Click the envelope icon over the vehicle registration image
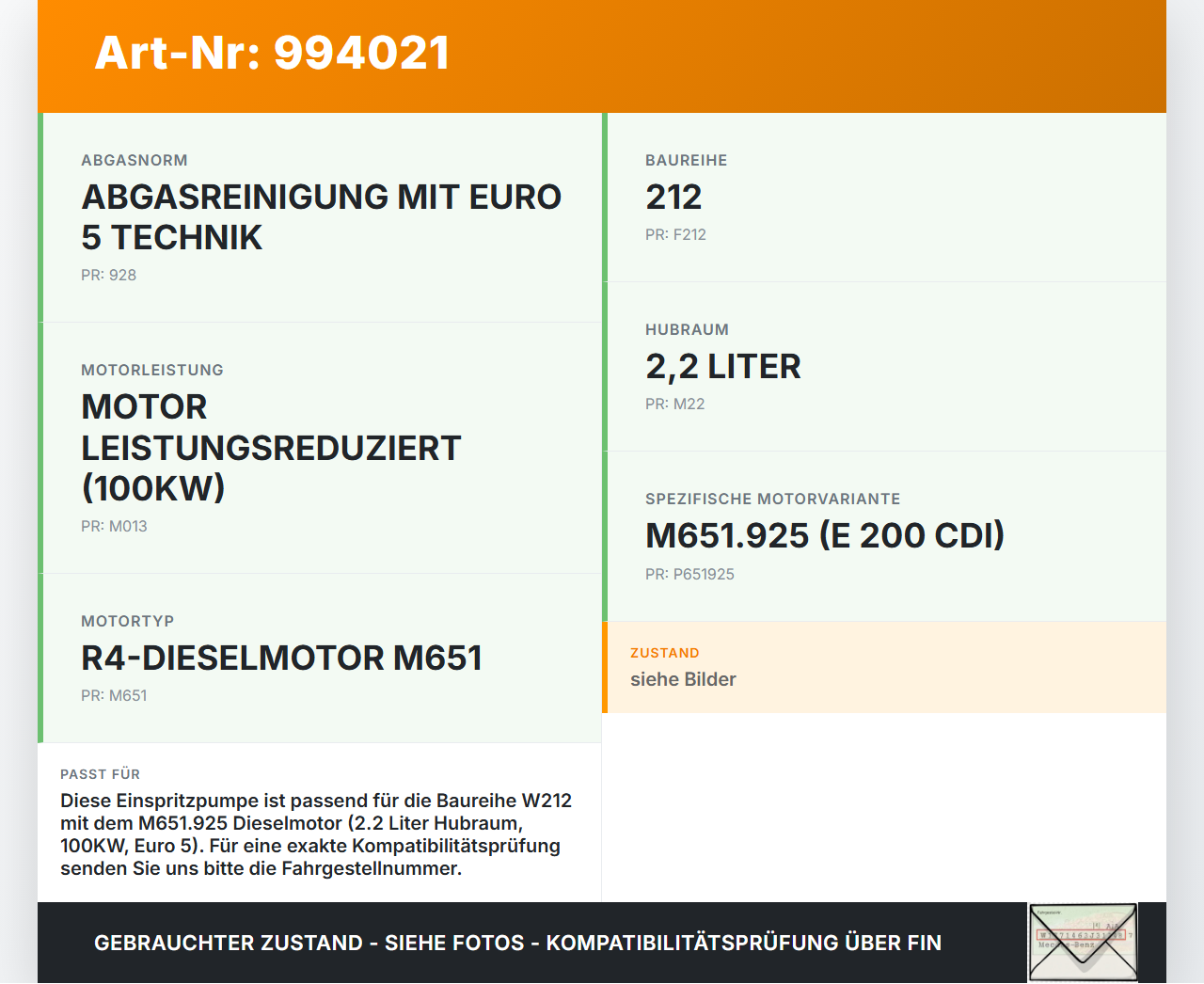The image size is (1204, 984). coord(1082,950)
